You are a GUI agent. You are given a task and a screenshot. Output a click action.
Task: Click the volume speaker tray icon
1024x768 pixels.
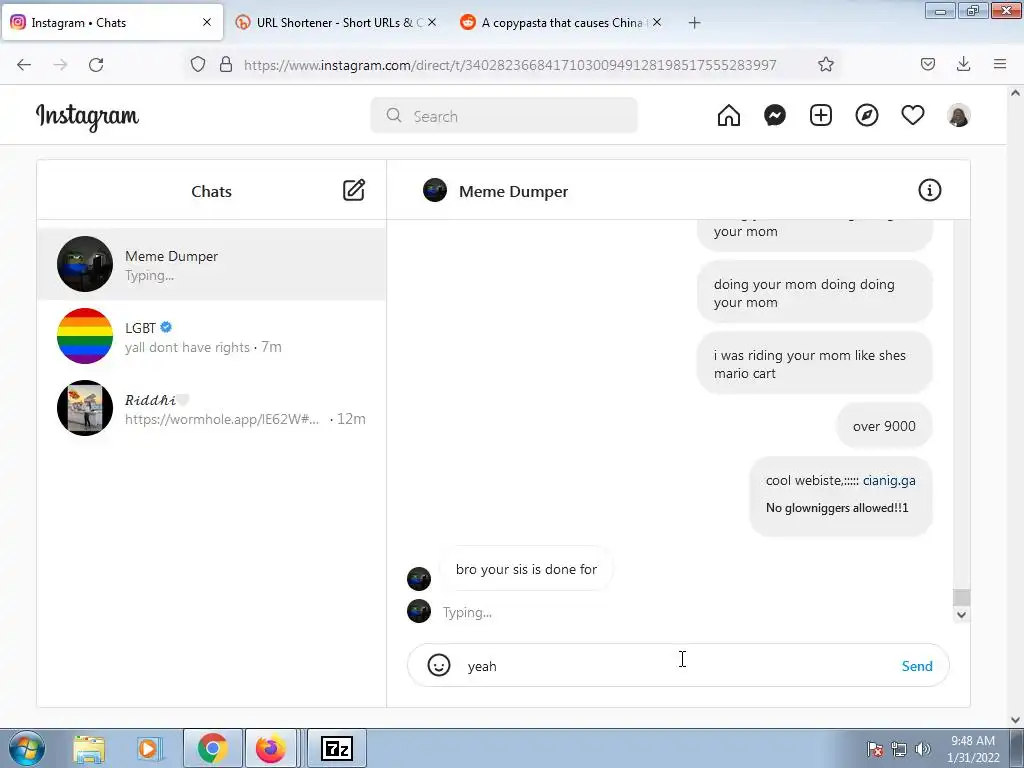coord(922,749)
